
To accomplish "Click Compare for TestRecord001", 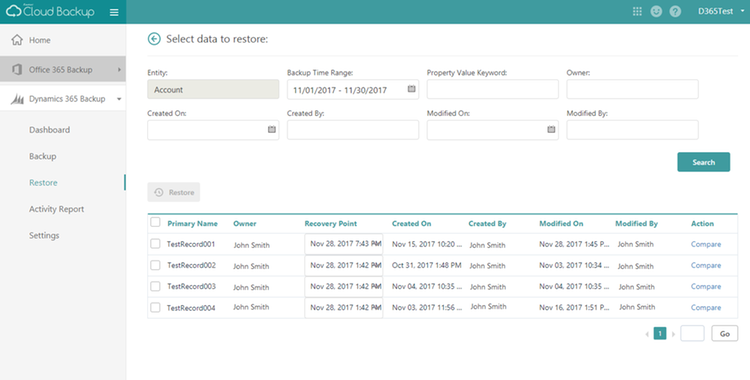I will (x=706, y=244).
